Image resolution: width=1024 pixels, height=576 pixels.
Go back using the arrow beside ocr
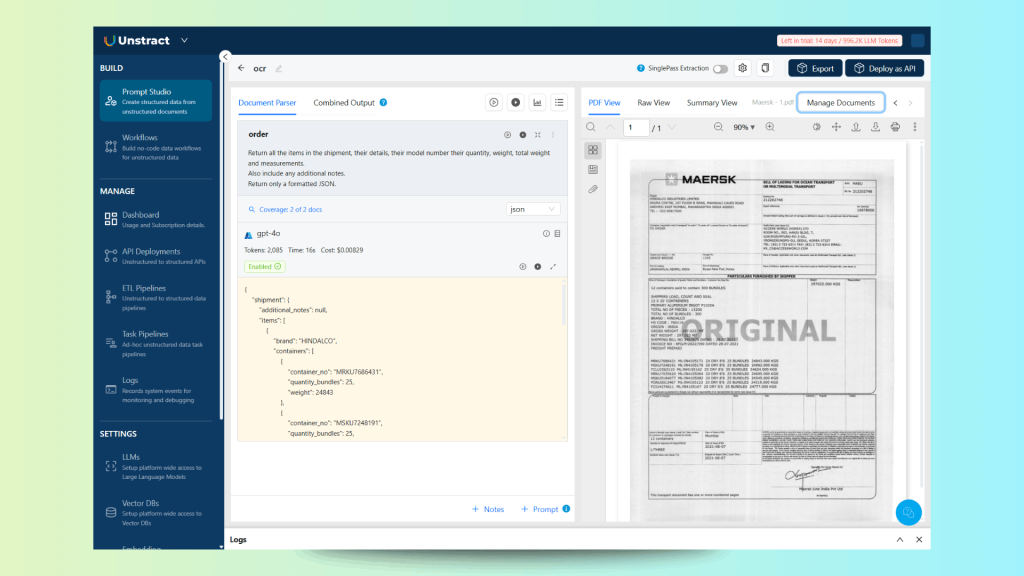(241, 68)
